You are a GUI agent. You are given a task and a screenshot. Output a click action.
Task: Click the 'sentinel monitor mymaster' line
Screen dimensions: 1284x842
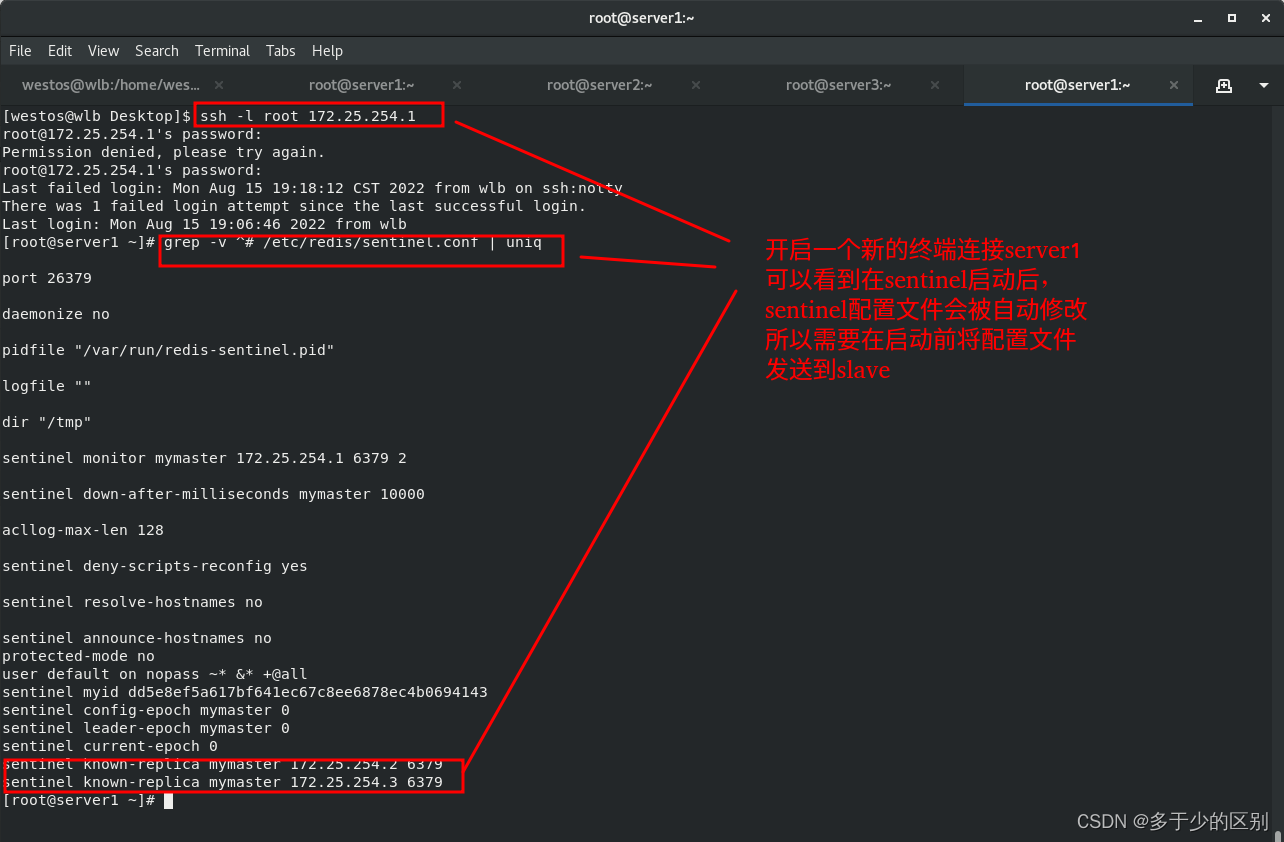point(204,458)
